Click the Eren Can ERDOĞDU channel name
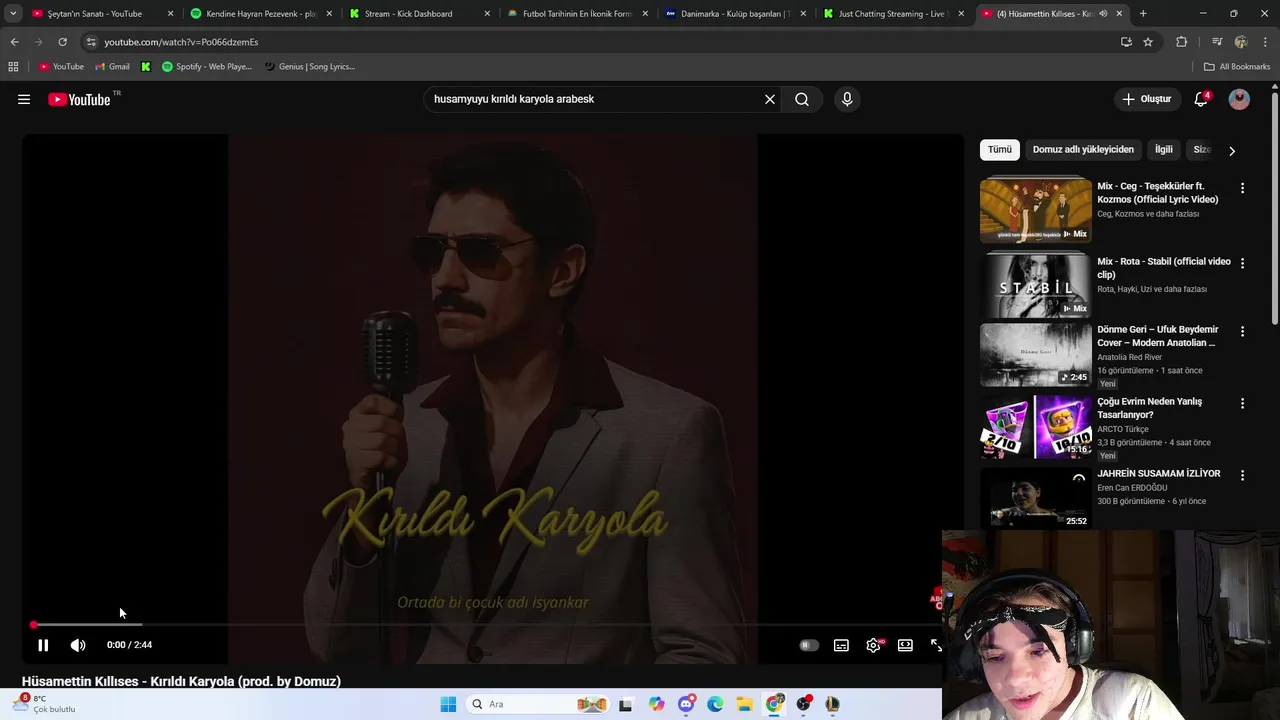This screenshot has width=1280, height=720. (1132, 488)
